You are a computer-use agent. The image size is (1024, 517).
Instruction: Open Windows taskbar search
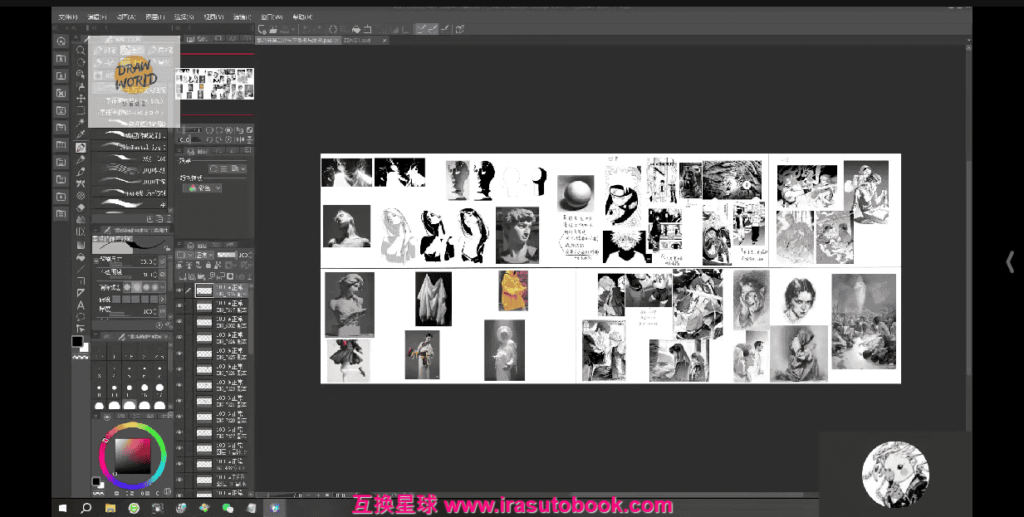coord(86,508)
